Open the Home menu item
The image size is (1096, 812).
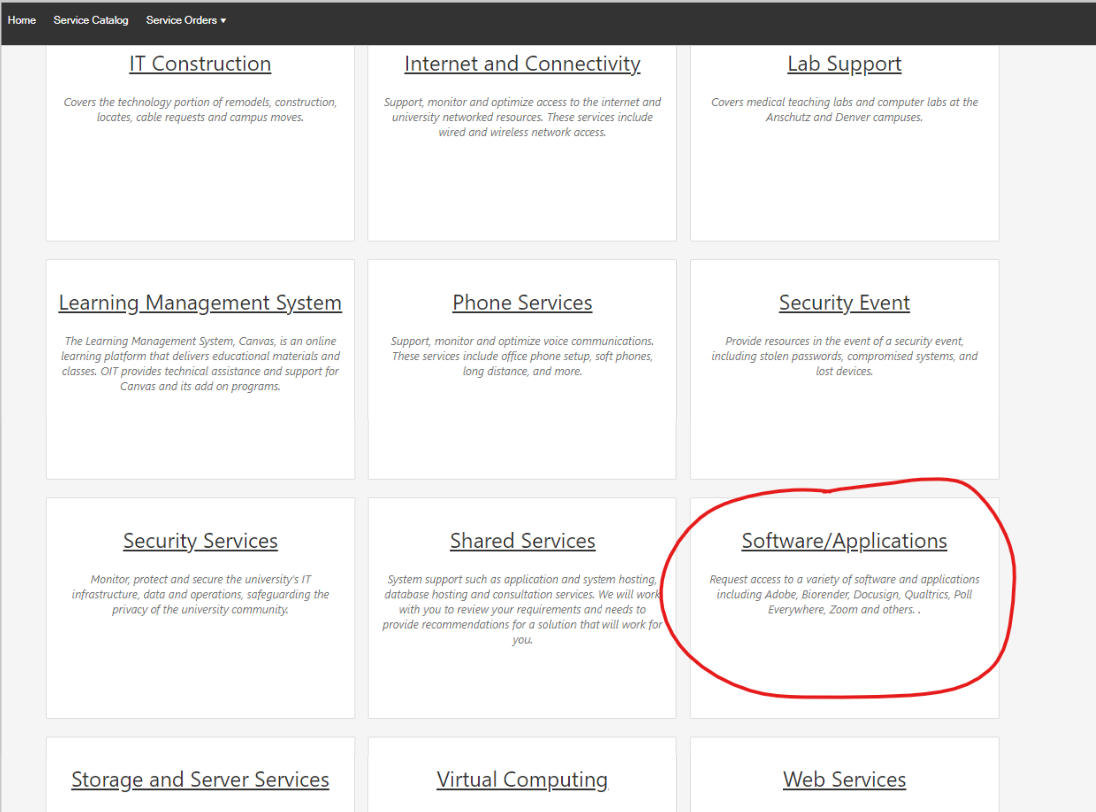22,20
